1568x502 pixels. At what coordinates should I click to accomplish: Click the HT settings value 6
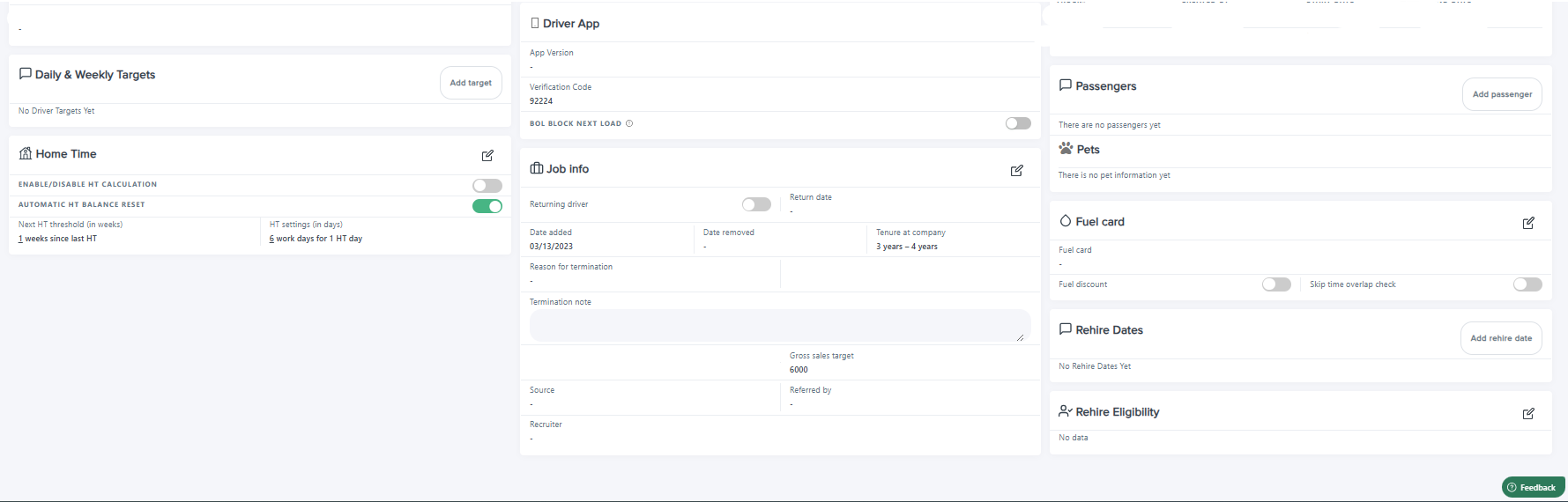(271, 239)
